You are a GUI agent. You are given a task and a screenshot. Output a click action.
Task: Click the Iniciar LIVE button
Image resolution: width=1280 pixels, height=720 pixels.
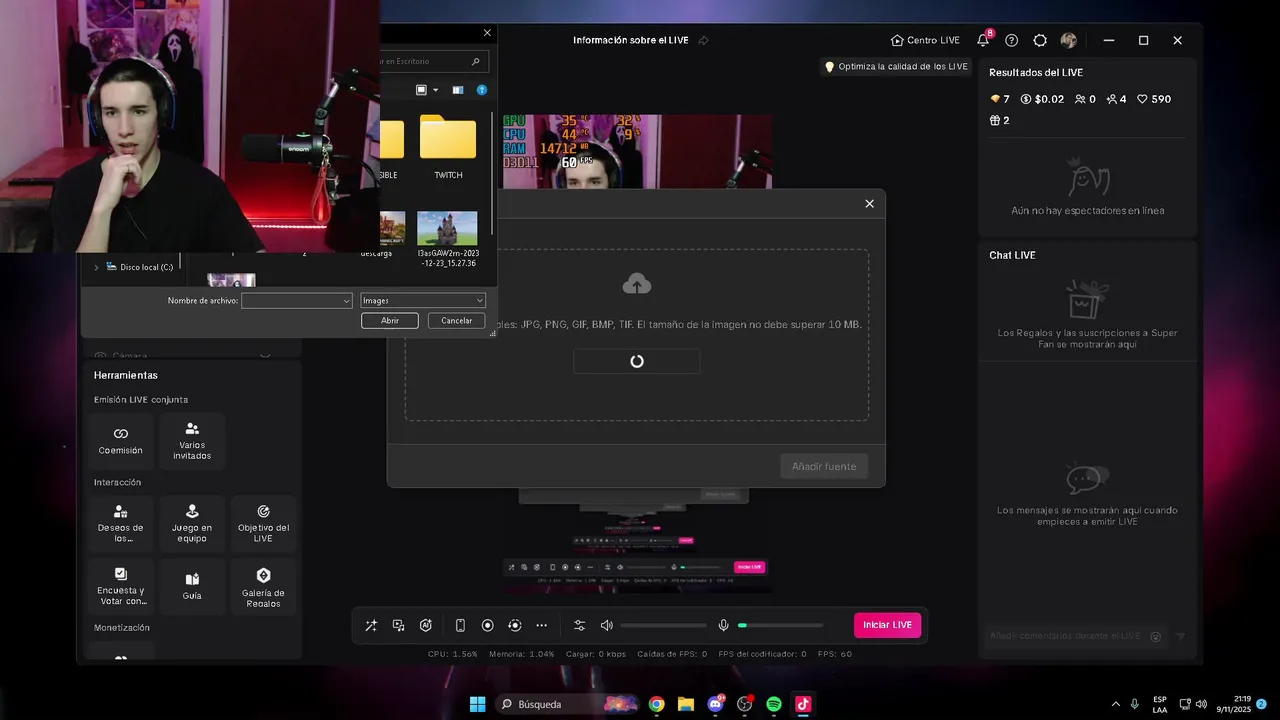[887, 625]
